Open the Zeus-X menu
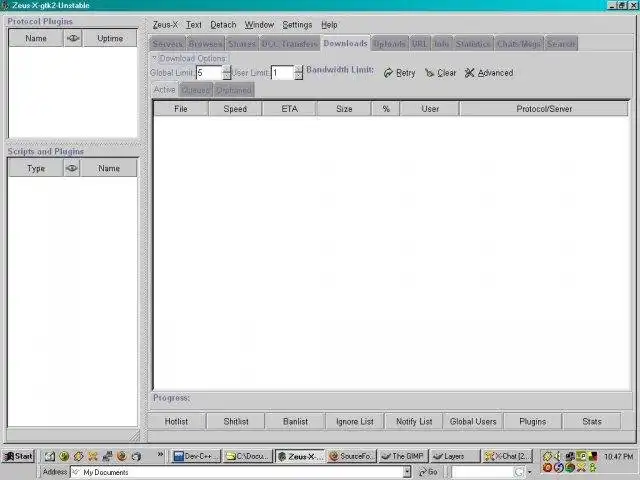This screenshot has height=480, width=640. coord(165,25)
